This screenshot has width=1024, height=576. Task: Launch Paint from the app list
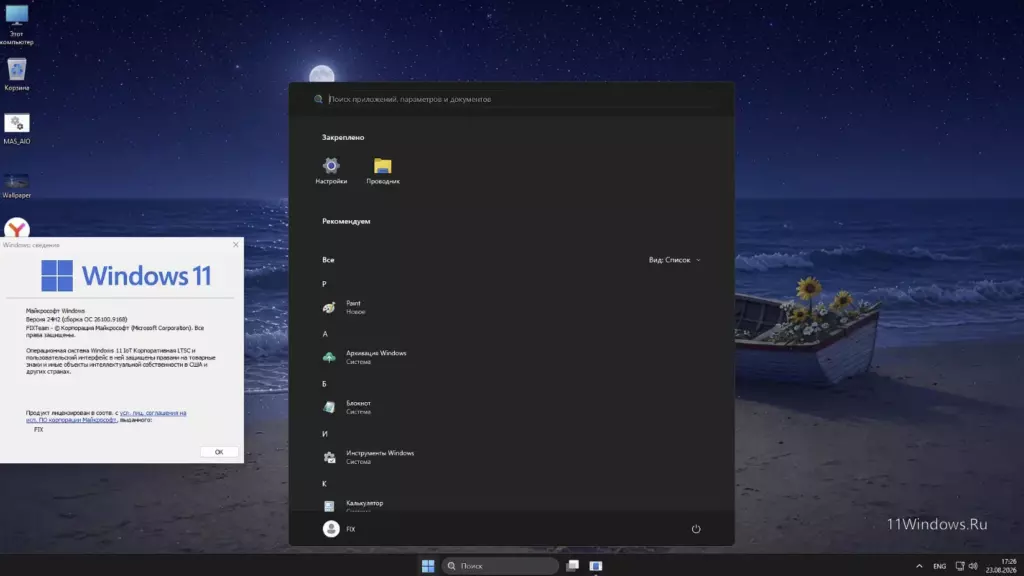tap(509, 307)
